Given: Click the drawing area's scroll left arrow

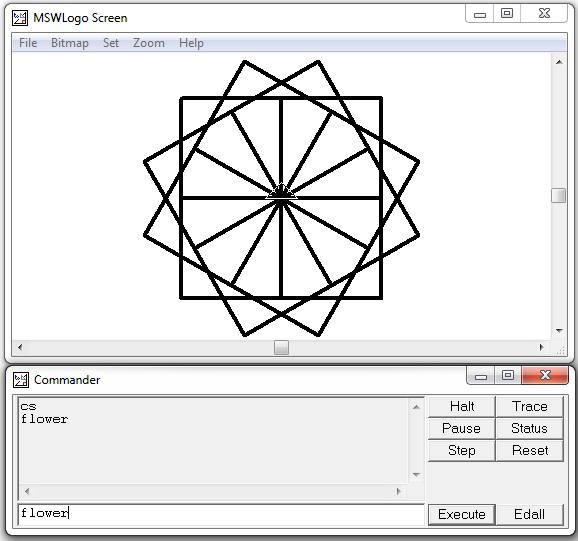Looking at the screenshot, I should (x=20, y=347).
